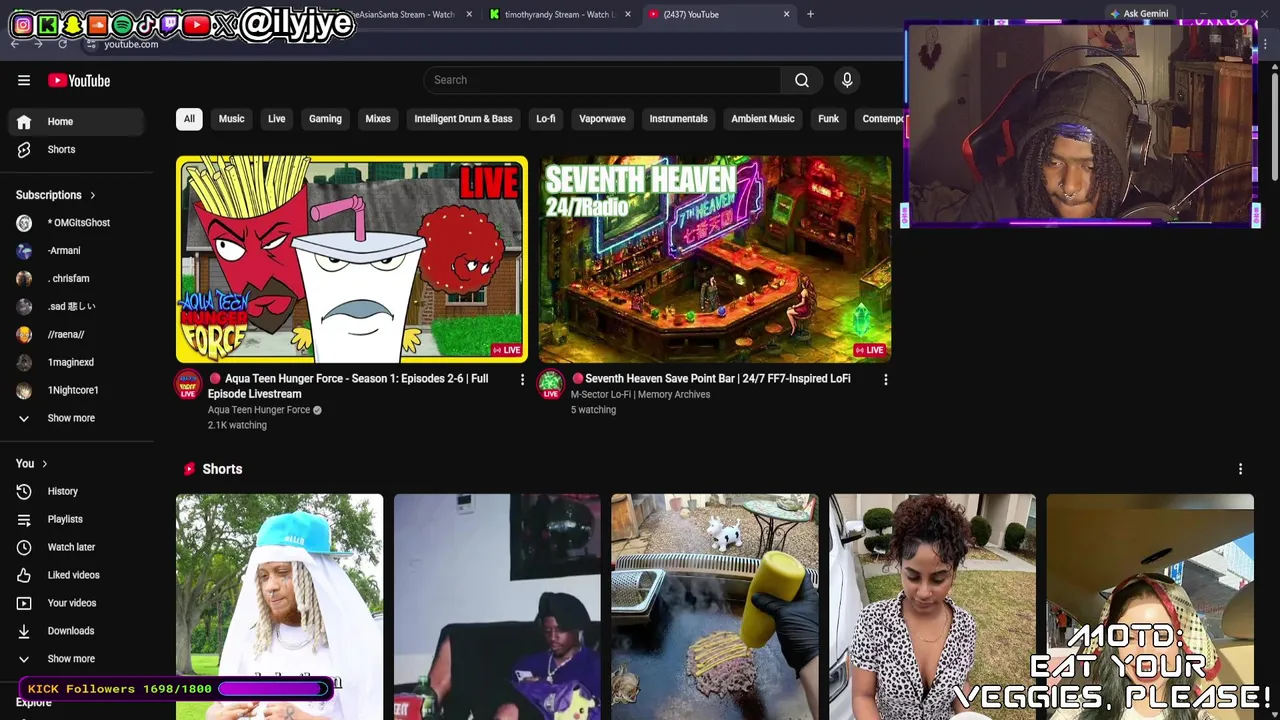Open the OMGitsGhost subscription channel

(x=77, y=223)
